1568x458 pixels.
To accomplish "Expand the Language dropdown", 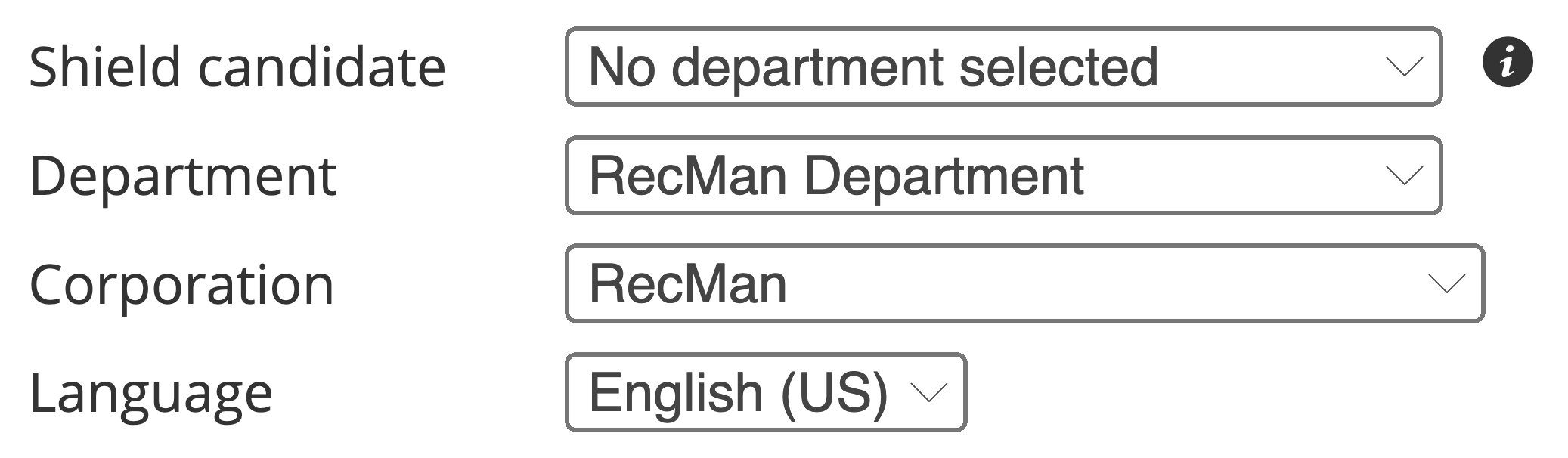I will [765, 393].
